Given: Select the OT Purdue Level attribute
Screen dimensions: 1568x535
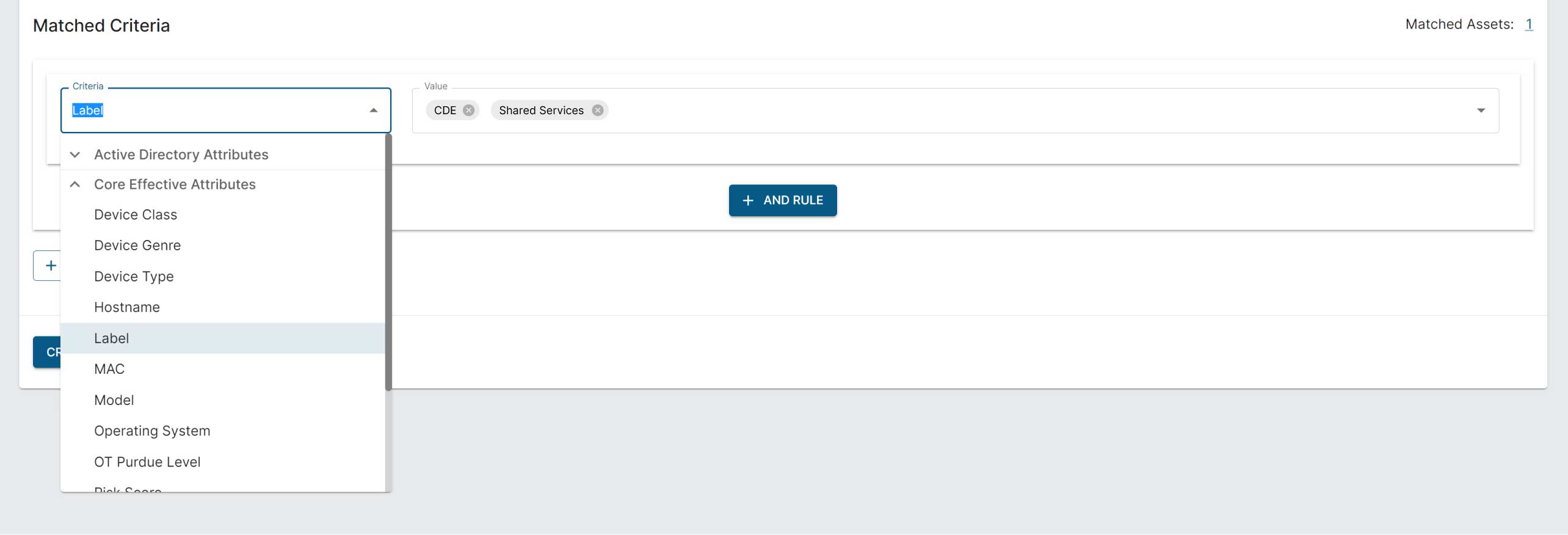Looking at the screenshot, I should (x=147, y=462).
